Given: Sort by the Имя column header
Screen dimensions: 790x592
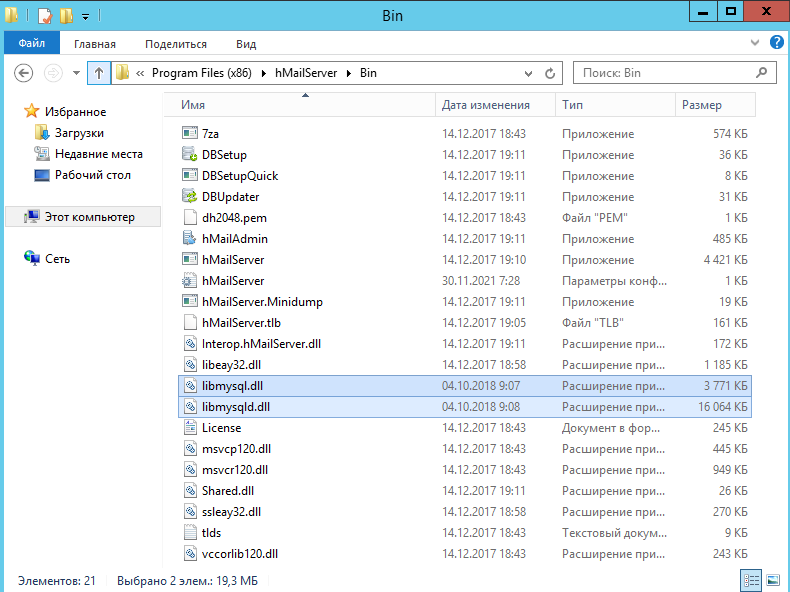Looking at the screenshot, I should click(299, 105).
